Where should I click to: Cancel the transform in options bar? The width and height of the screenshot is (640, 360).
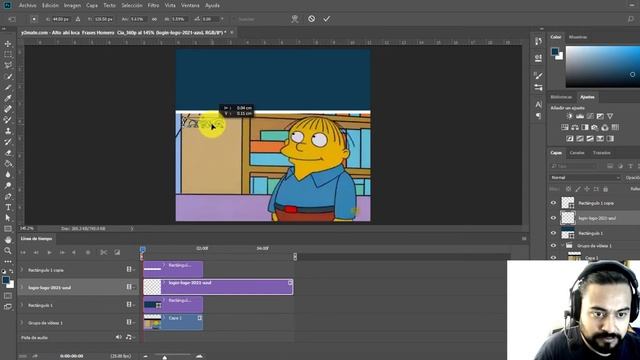311,19
